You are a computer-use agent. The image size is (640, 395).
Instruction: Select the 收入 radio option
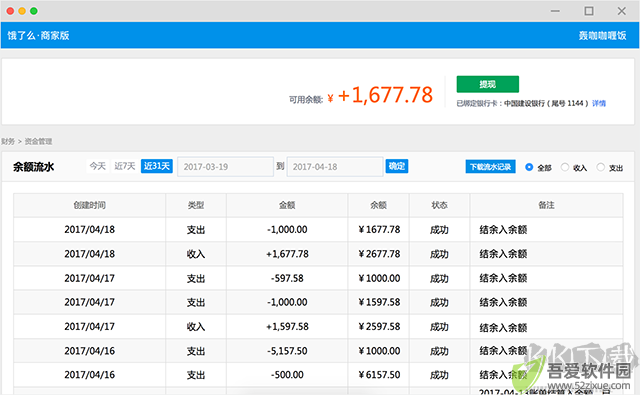(565, 167)
